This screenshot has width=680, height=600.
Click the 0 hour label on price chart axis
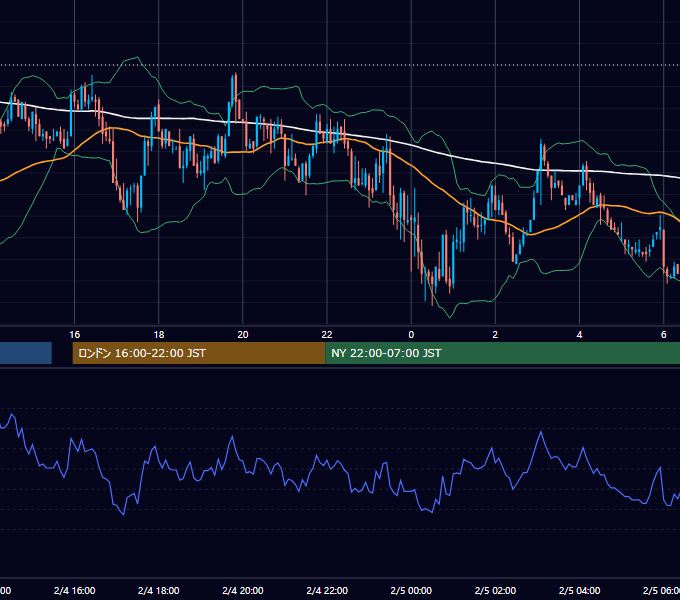(411, 334)
